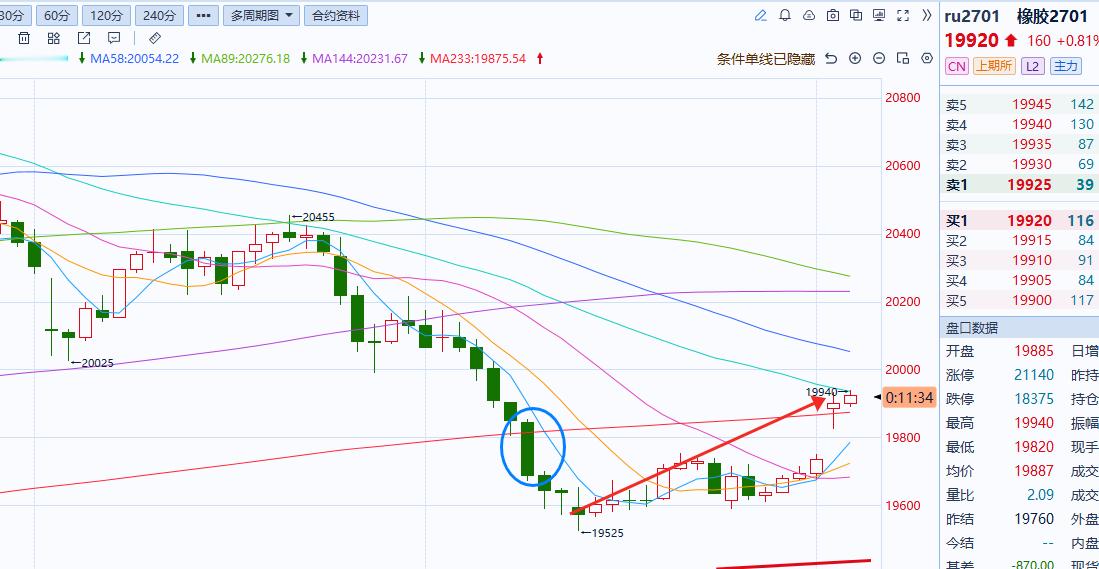Select 卖3 ask price 19935
Viewport: 1099px width, 569px height.
pyautogui.click(x=1032, y=145)
